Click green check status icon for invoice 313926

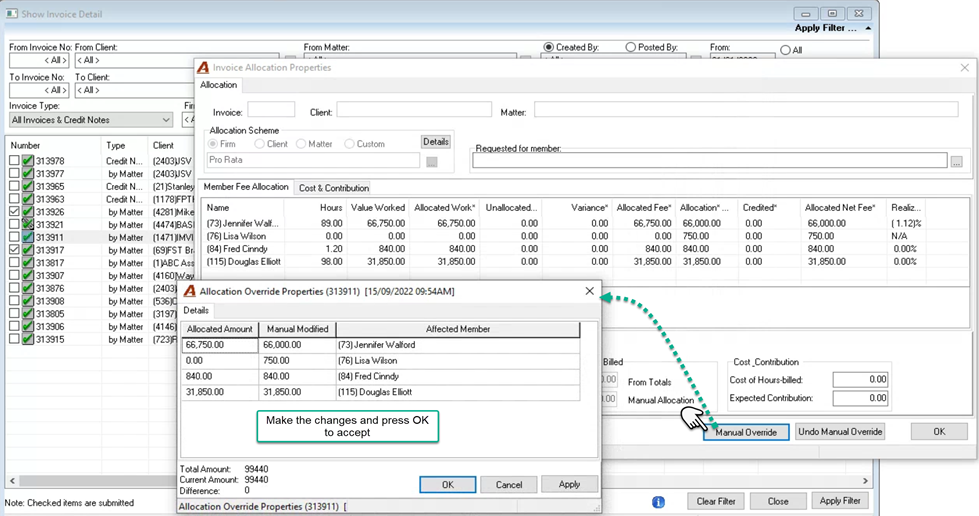coord(27,212)
